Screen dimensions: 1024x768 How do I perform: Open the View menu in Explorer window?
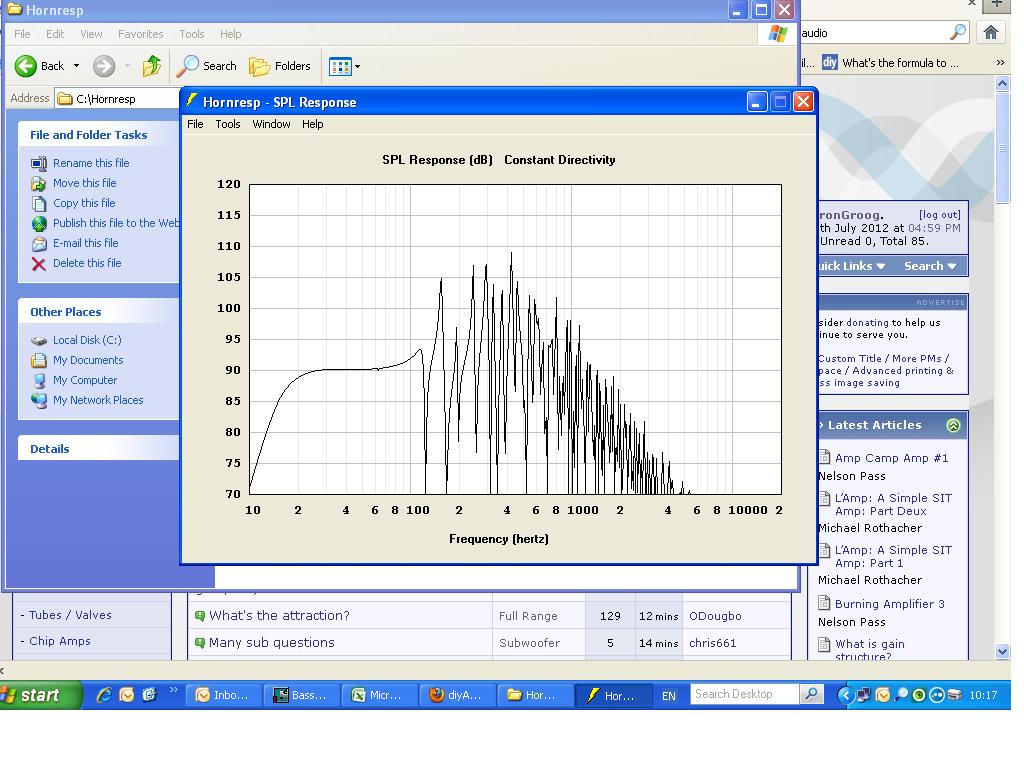91,34
